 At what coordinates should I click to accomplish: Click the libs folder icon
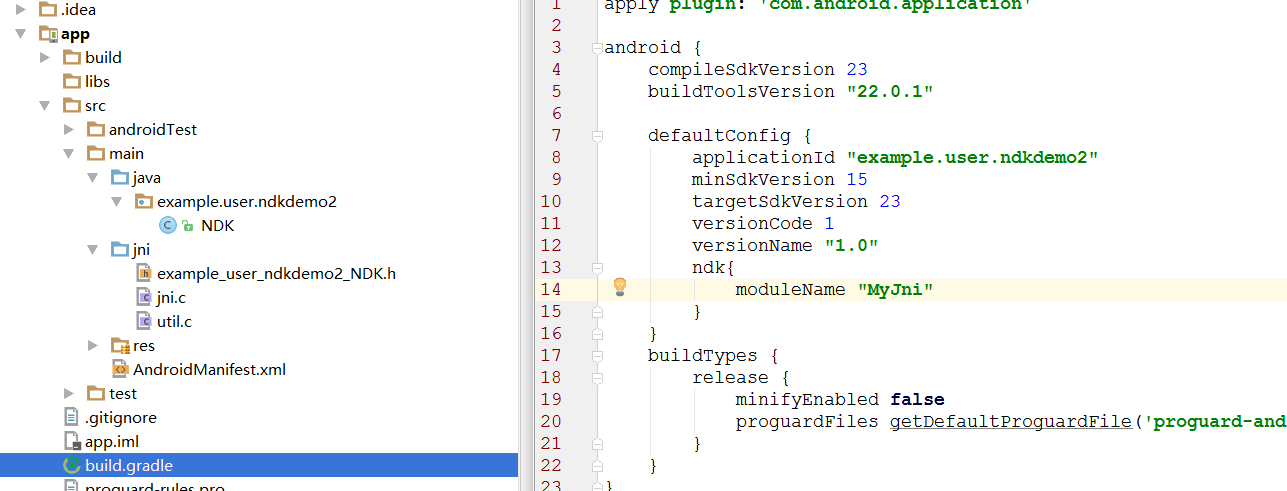point(72,82)
